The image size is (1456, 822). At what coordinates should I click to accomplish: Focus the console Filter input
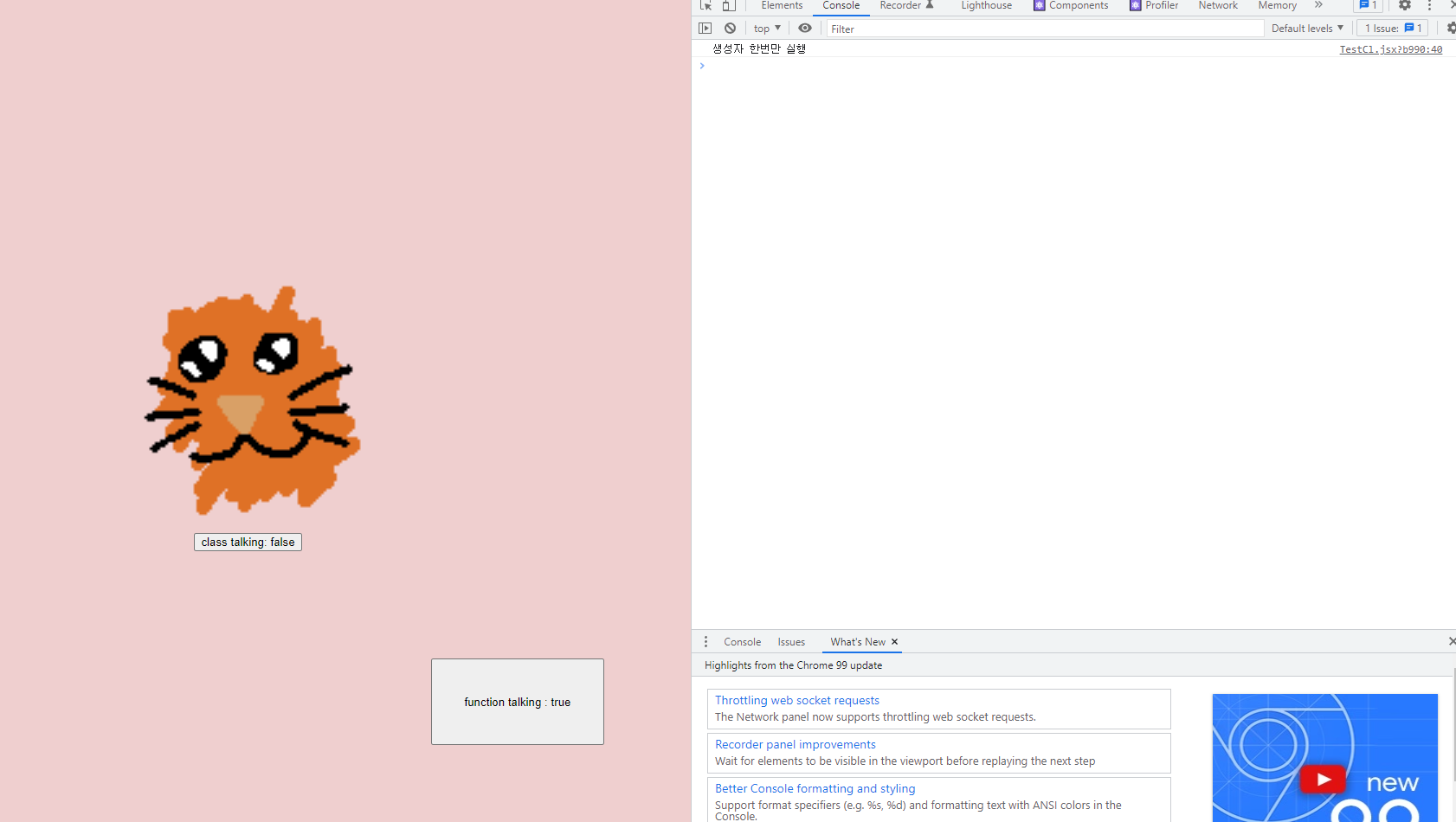pyautogui.click(x=1045, y=29)
